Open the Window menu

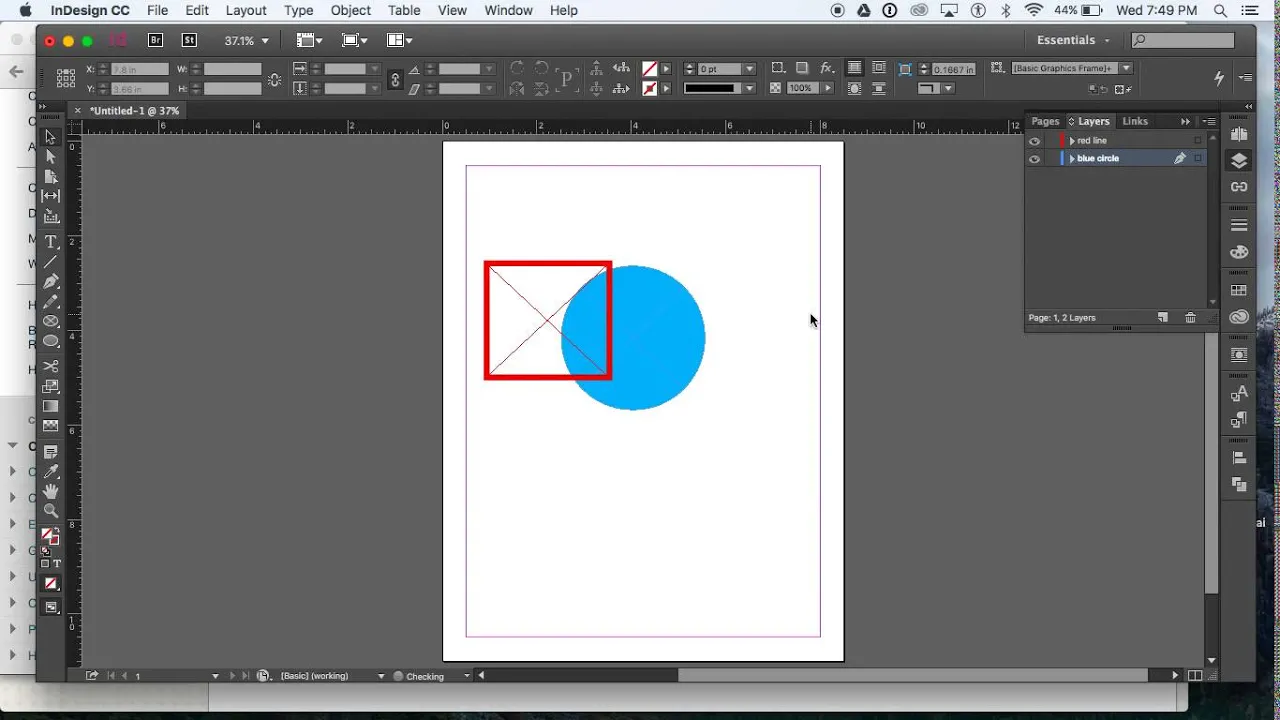point(508,10)
